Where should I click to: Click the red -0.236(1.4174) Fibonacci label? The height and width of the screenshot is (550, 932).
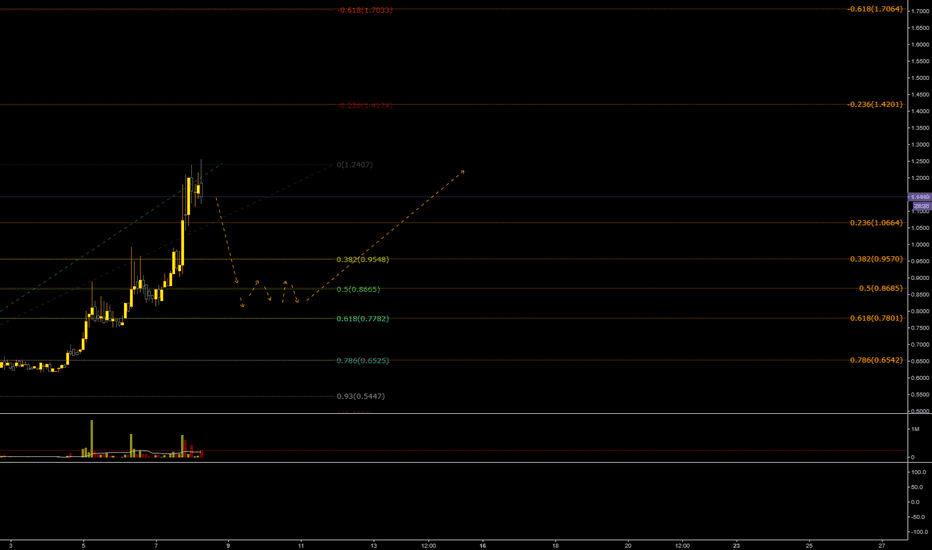(364, 106)
